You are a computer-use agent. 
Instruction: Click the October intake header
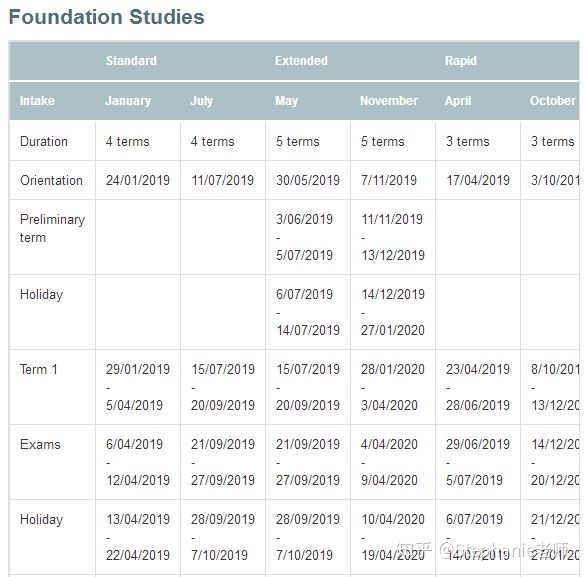point(553,101)
